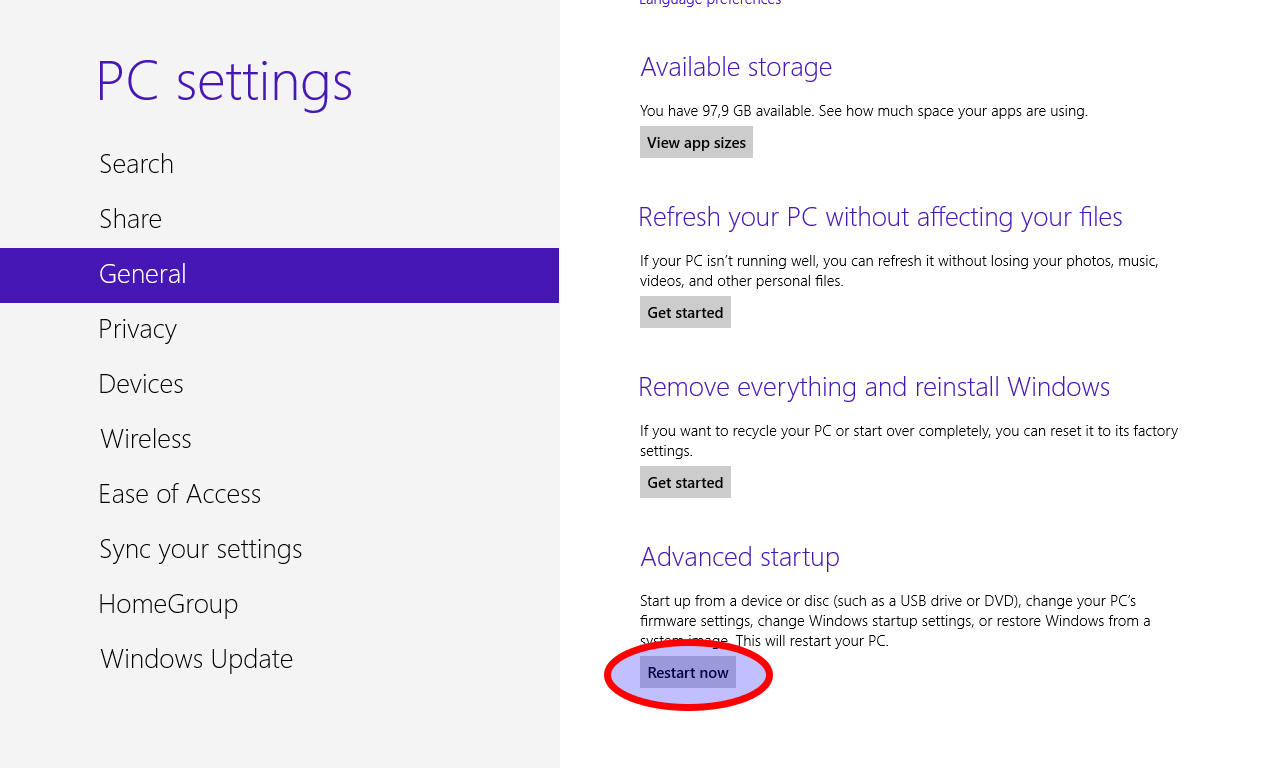Open the Search settings category
Image resolution: width=1280 pixels, height=768 pixels.
137,164
